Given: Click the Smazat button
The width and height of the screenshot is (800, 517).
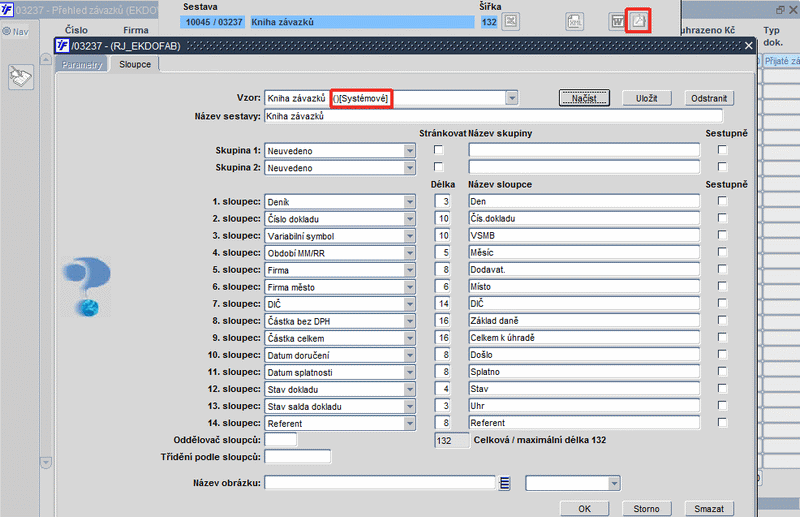Looking at the screenshot, I should [709, 508].
